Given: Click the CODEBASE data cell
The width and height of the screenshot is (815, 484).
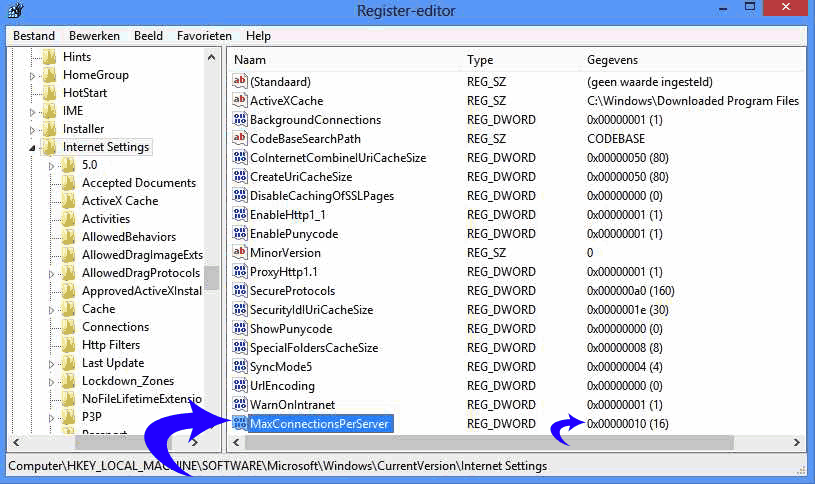Looking at the screenshot, I should [x=616, y=138].
